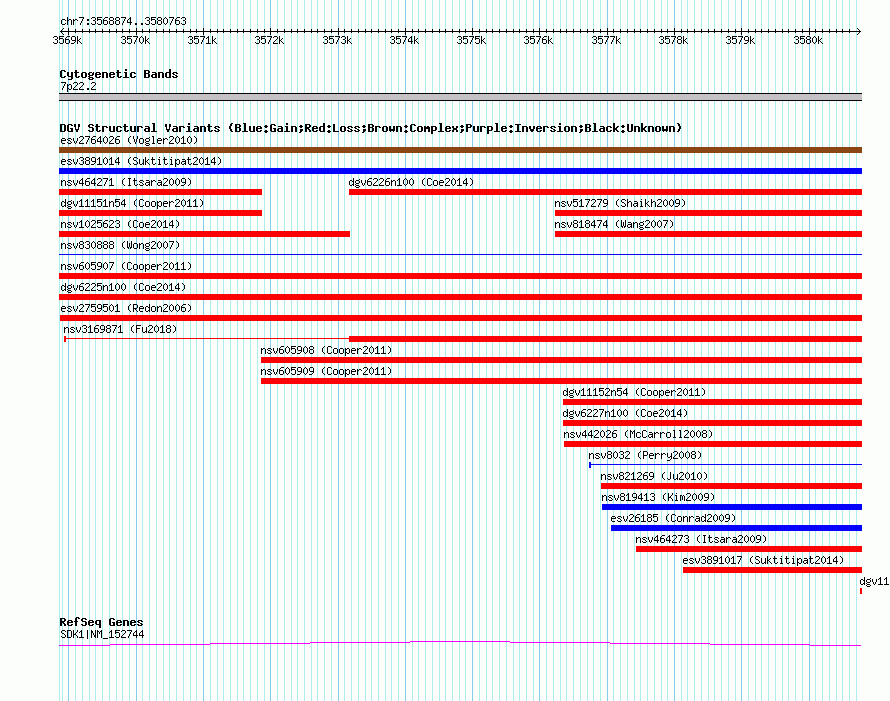The width and height of the screenshot is (890, 701).
Task: Click the red bar under nsv605909
Action: point(561,381)
